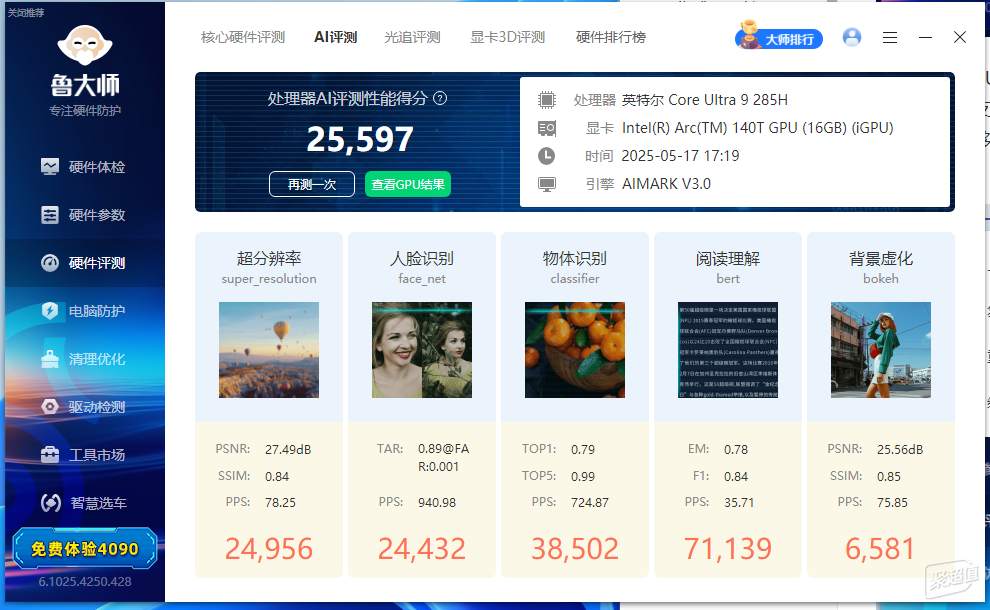Click the oranges classifier thumbnail

click(575, 350)
